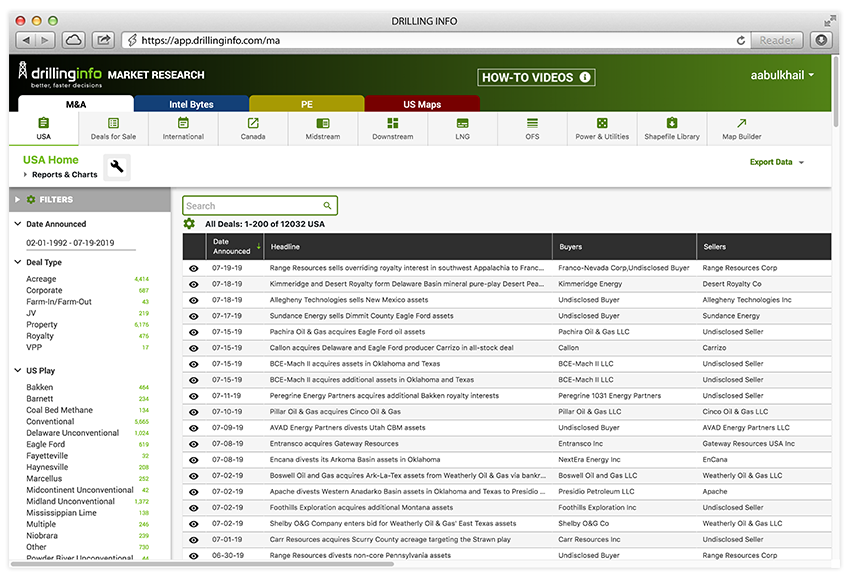Collapse the US Play filter
This screenshot has height=579, width=850.
click(x=17, y=370)
